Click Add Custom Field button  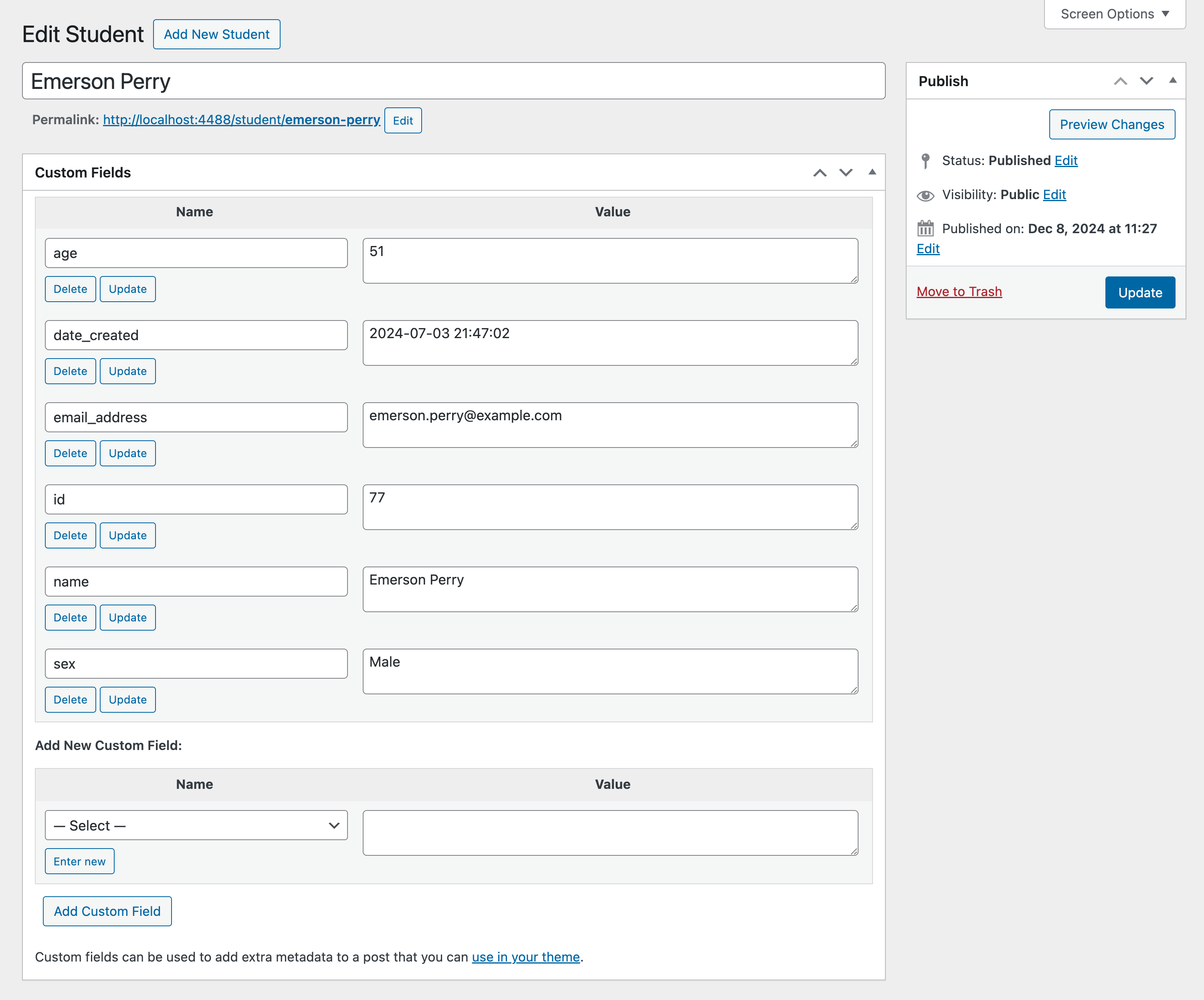point(107,911)
